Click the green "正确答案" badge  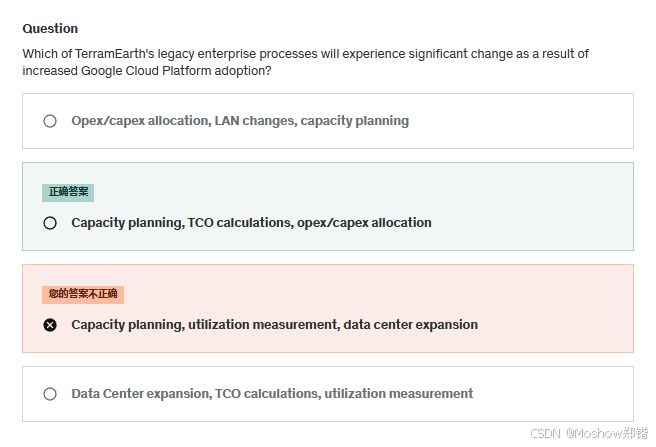(68, 192)
